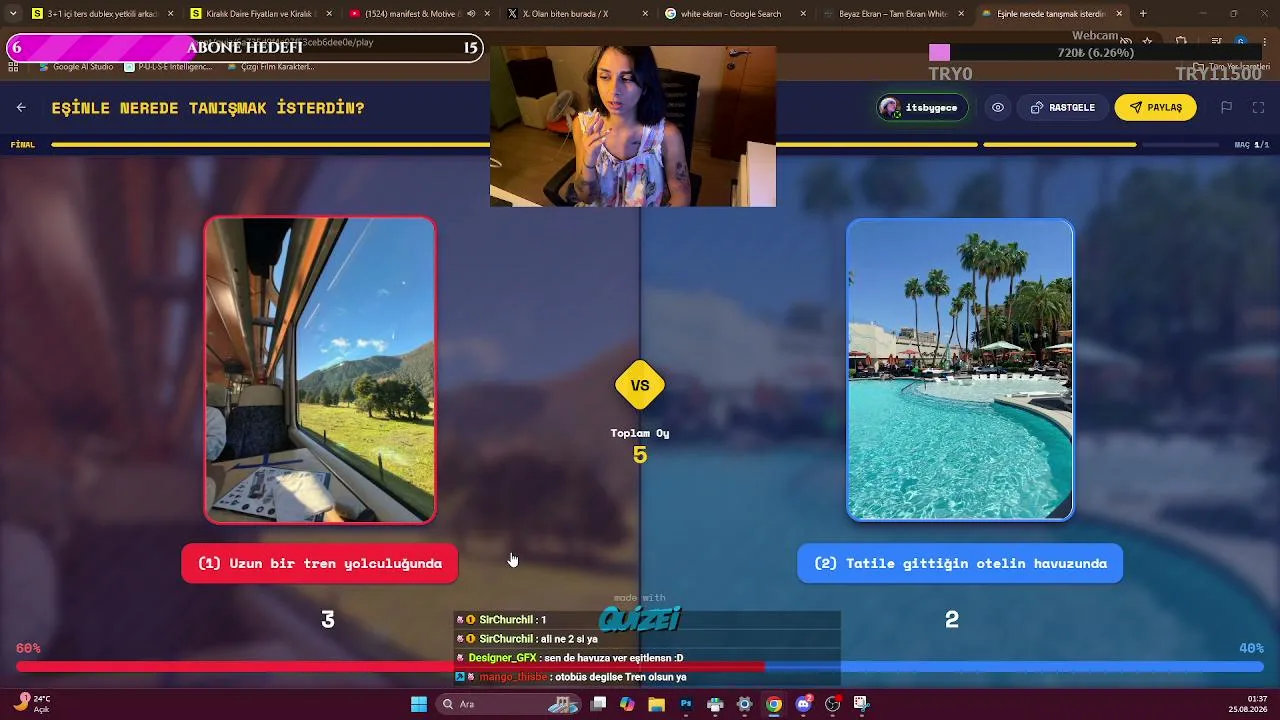This screenshot has height=720, width=1280.
Task: Select the hotel pool photo card
Action: (x=960, y=370)
